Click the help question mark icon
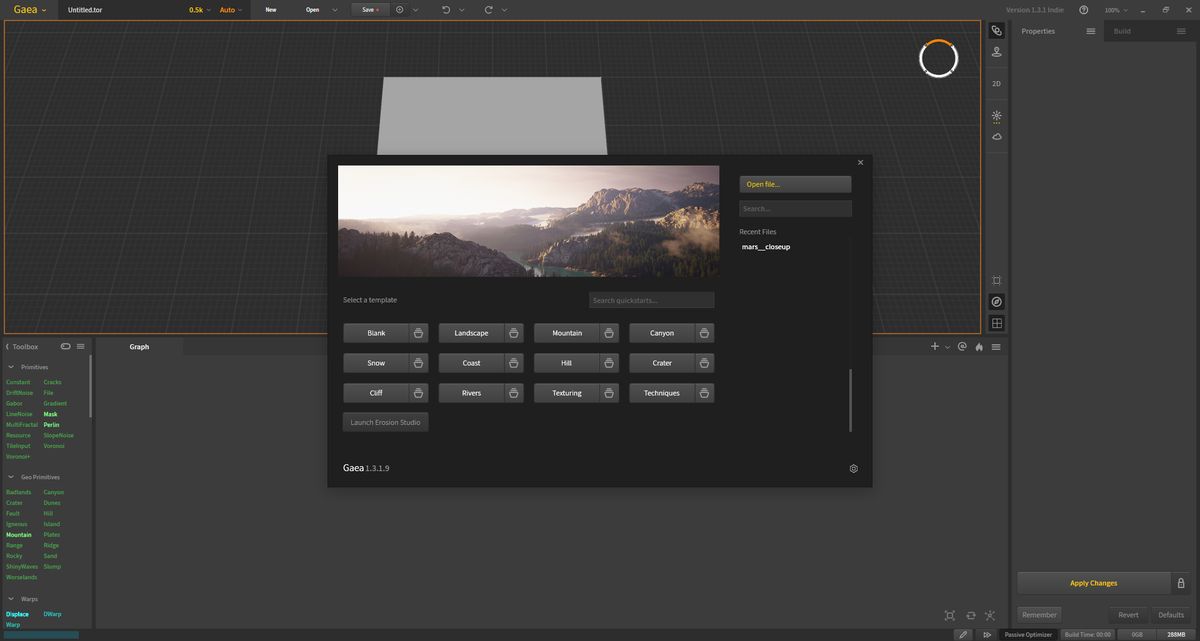The image size is (1200, 641). pyautogui.click(x=1084, y=9)
